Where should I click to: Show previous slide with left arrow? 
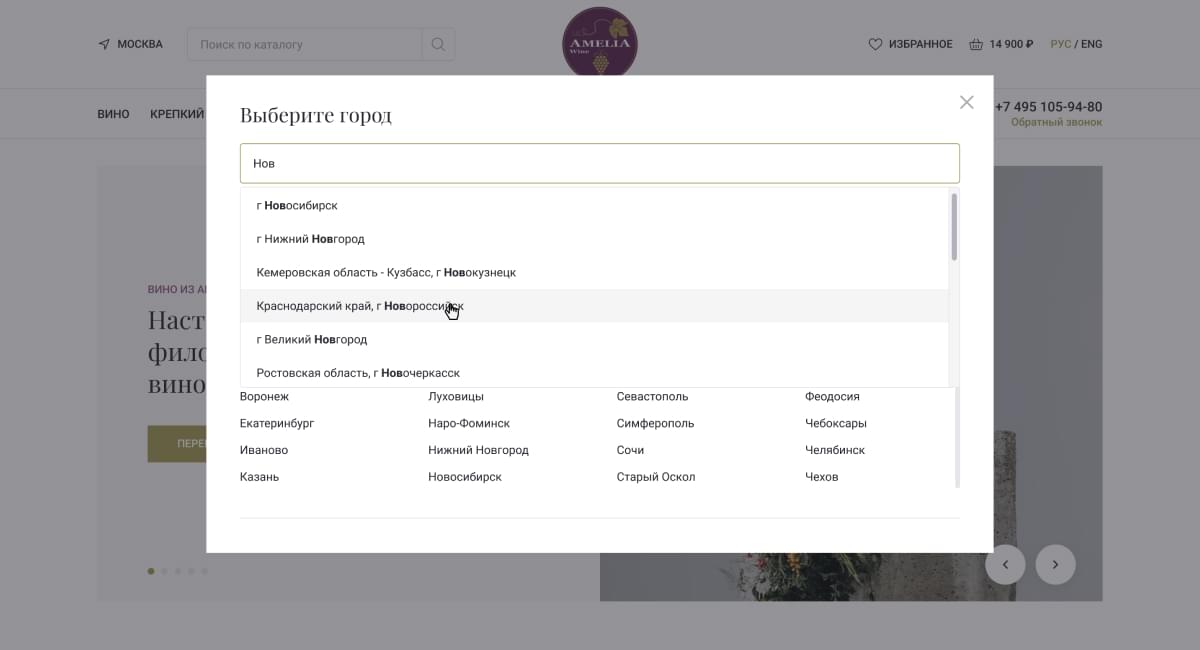point(1005,565)
